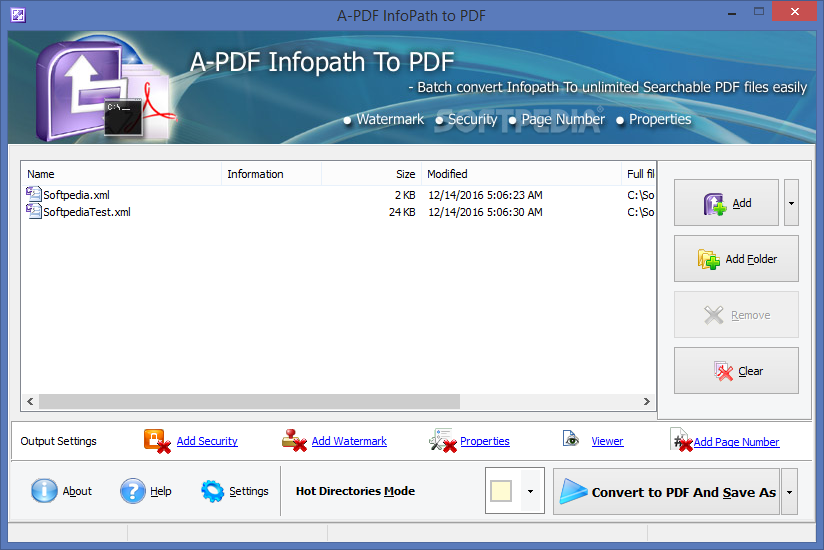Click the horizontal scrollbar thumb
This screenshot has height=550, width=824.
pos(249,401)
